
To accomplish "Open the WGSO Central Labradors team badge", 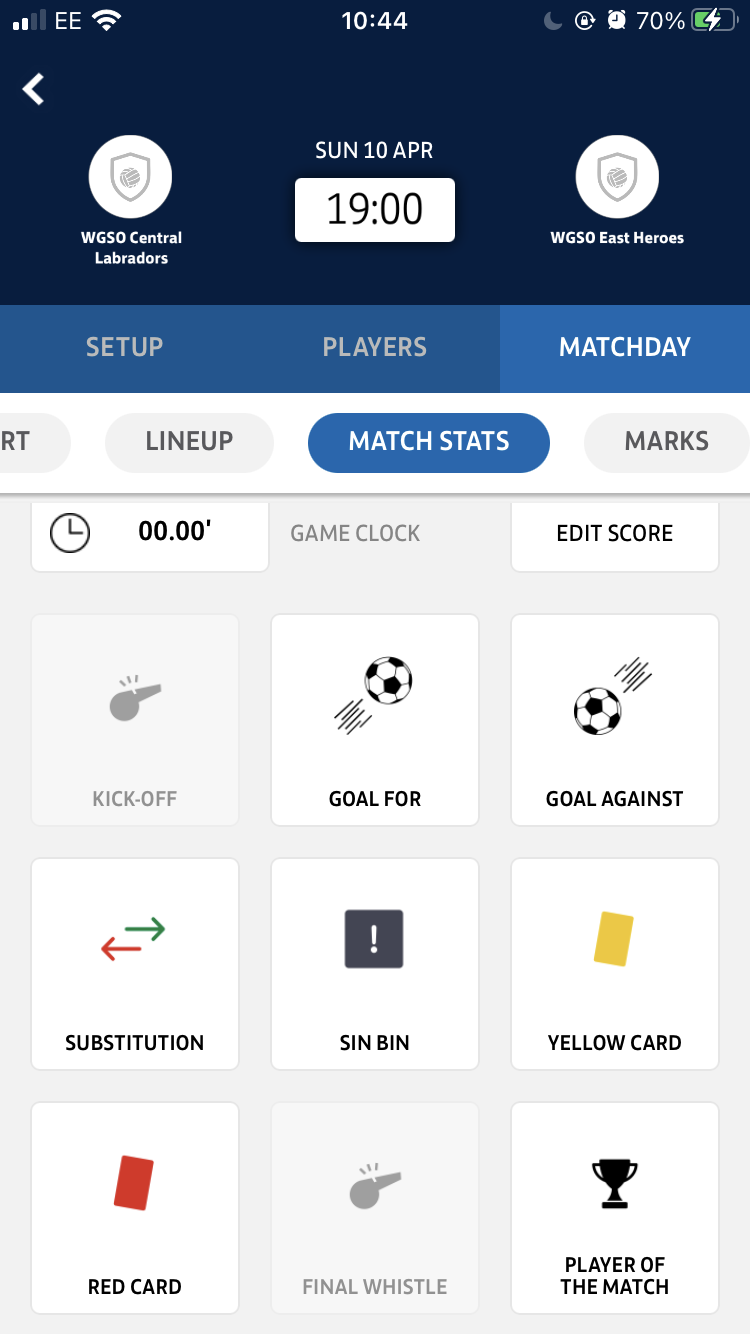I will coord(130,175).
